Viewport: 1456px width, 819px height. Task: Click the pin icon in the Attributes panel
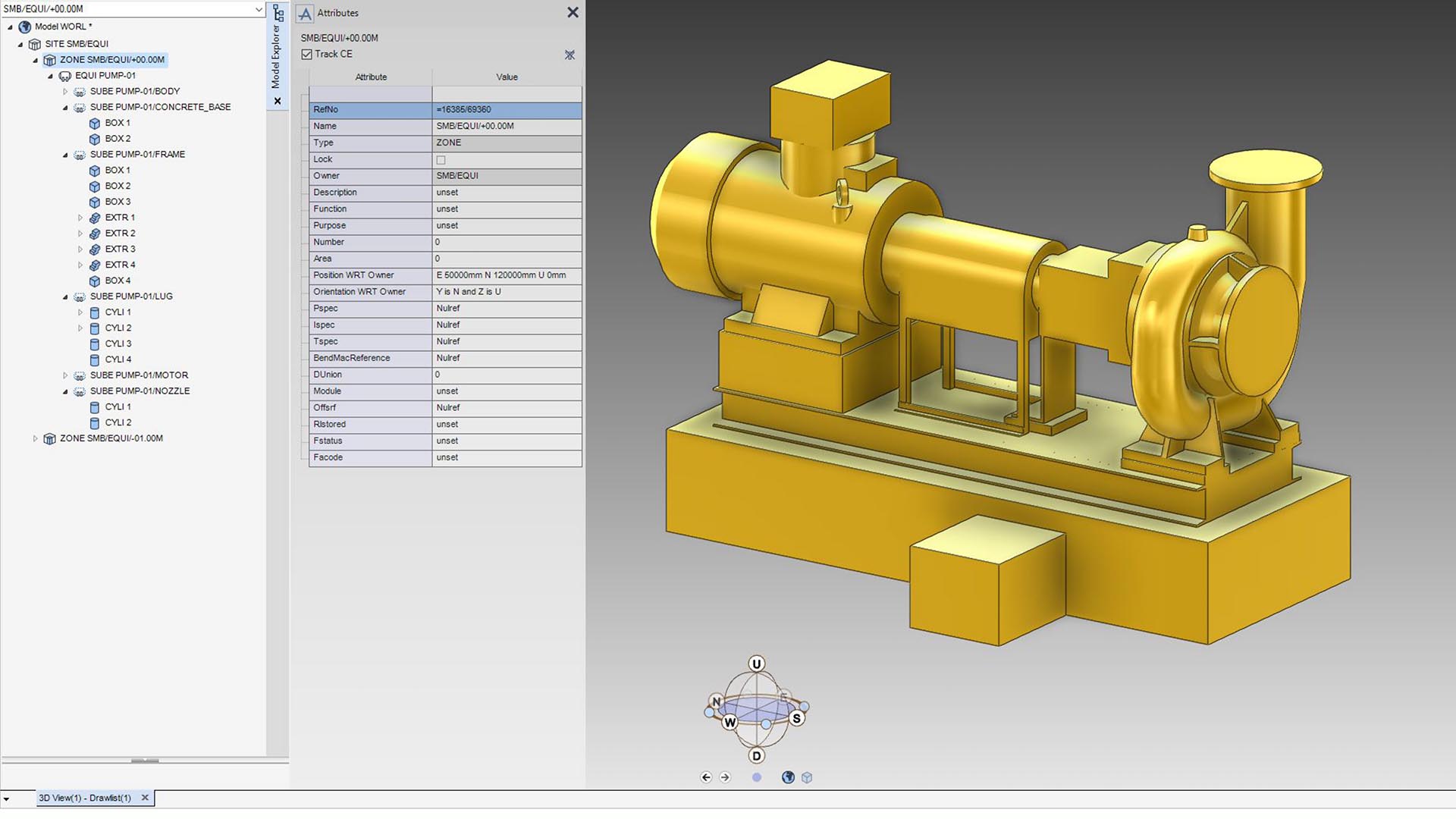[x=570, y=55]
